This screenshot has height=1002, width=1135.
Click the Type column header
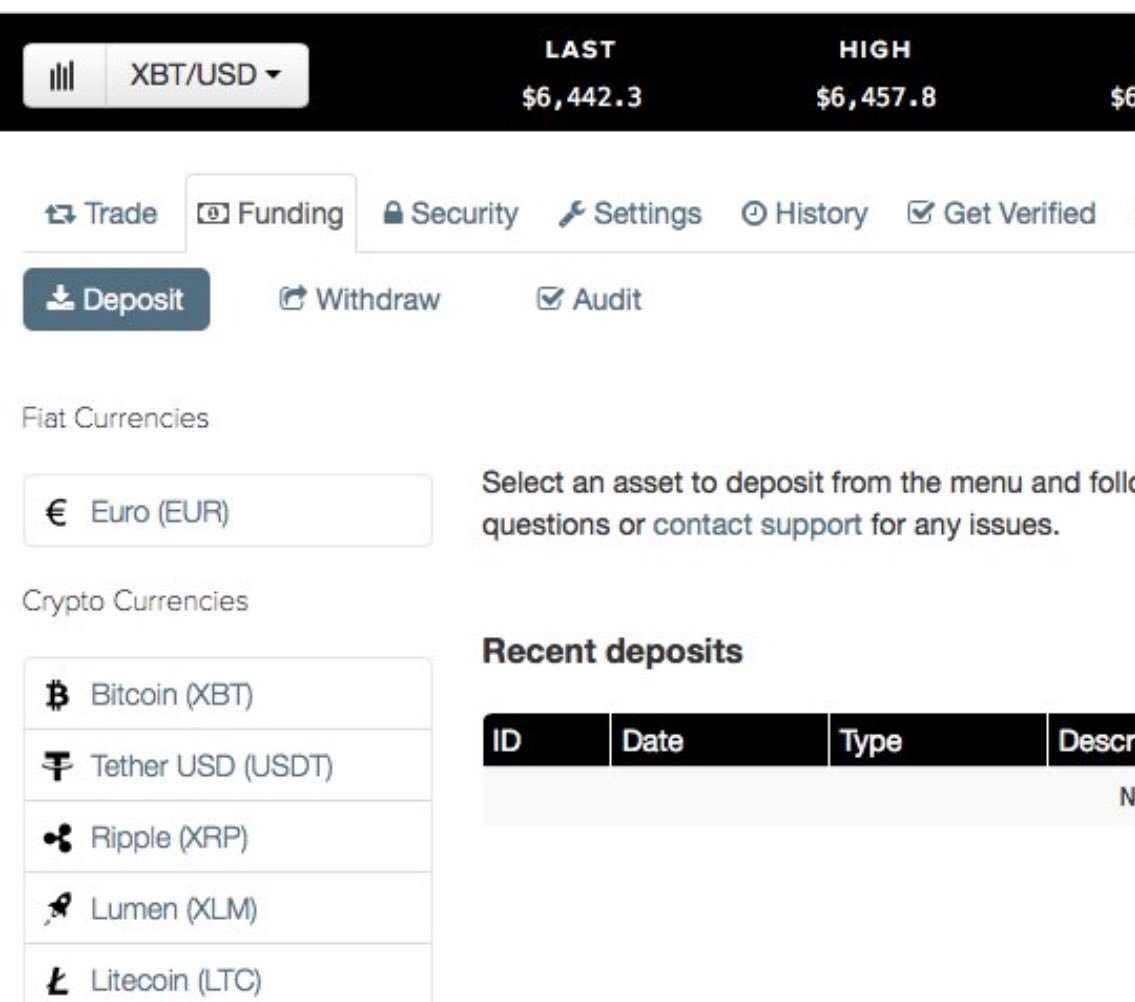(938, 741)
